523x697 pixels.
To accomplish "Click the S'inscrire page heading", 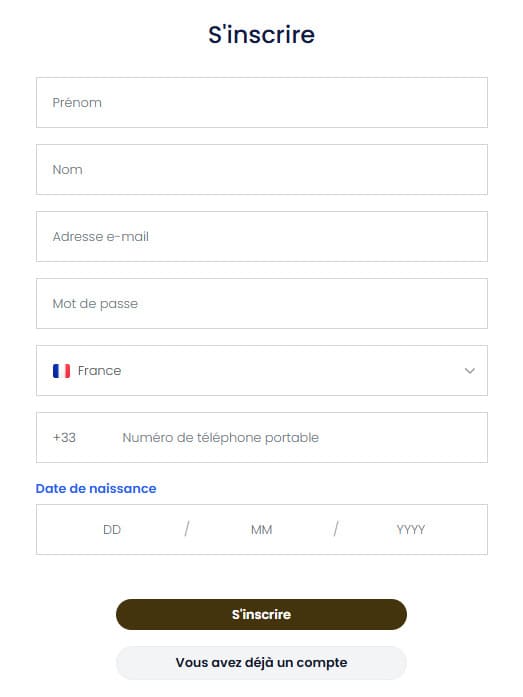I will pos(262,35).
